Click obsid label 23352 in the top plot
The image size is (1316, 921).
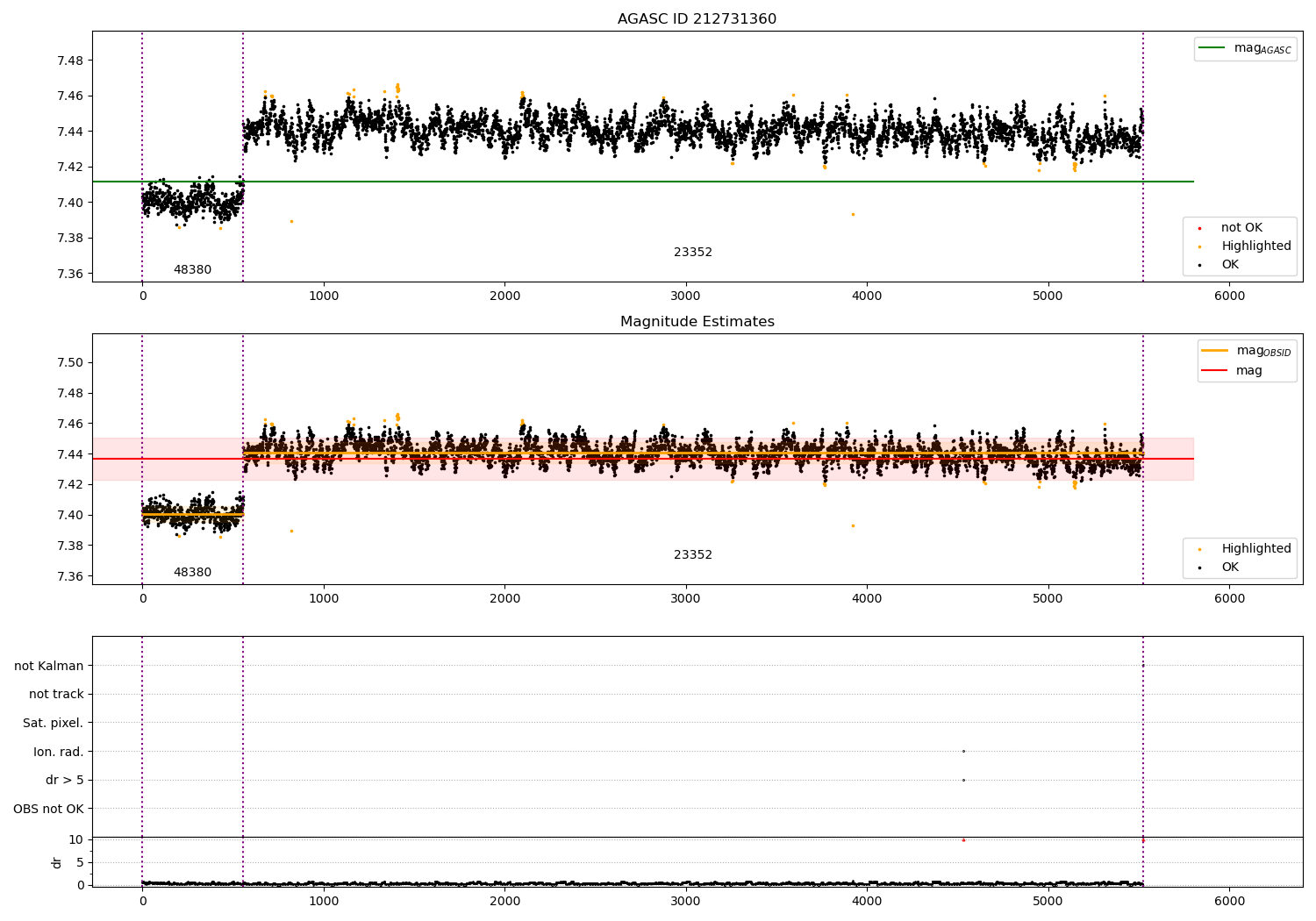693,253
